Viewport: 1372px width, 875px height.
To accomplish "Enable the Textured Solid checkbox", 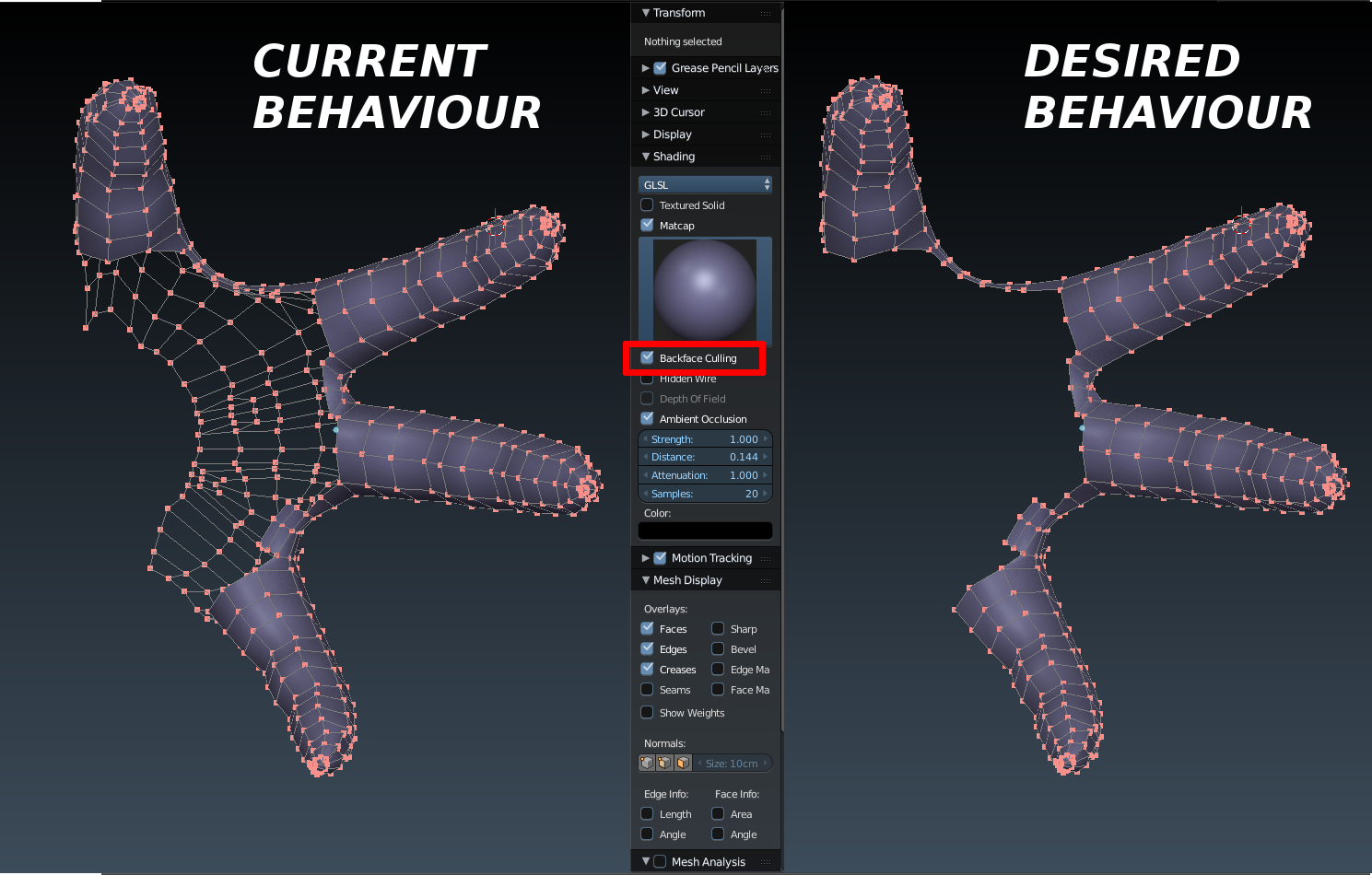I will tap(647, 204).
